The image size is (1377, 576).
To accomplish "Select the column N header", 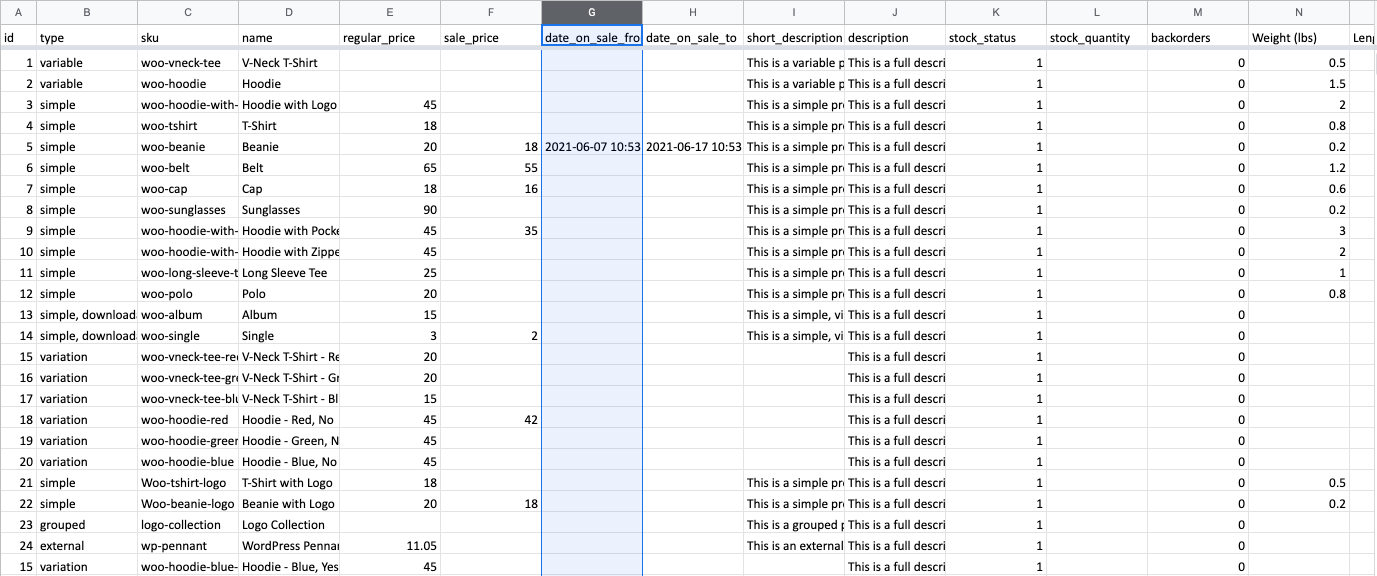I will tap(1298, 13).
